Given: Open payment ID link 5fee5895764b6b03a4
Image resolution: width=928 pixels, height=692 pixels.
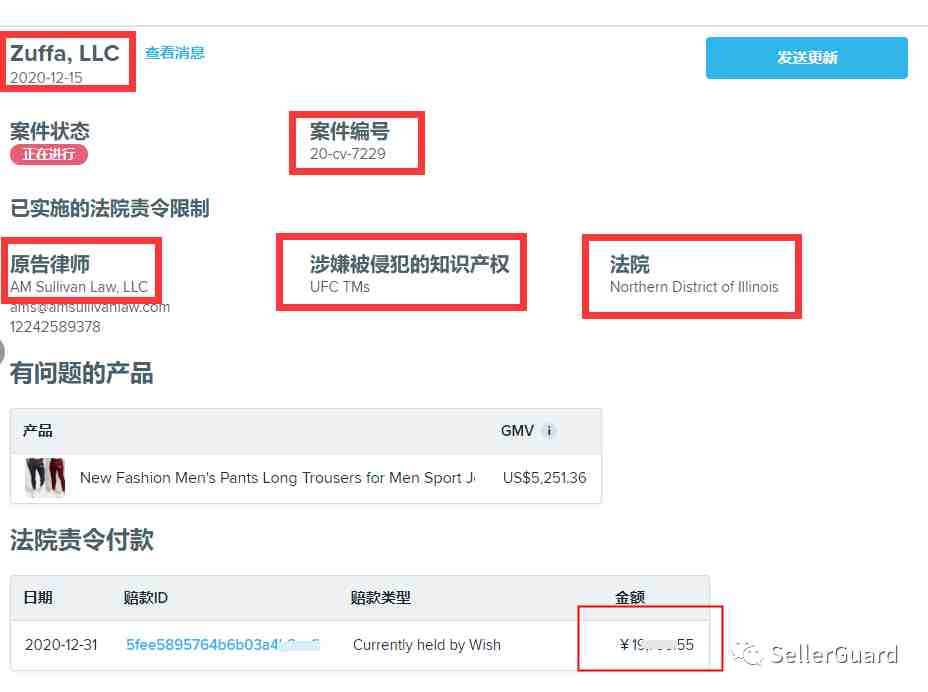Looking at the screenshot, I should [x=223, y=645].
